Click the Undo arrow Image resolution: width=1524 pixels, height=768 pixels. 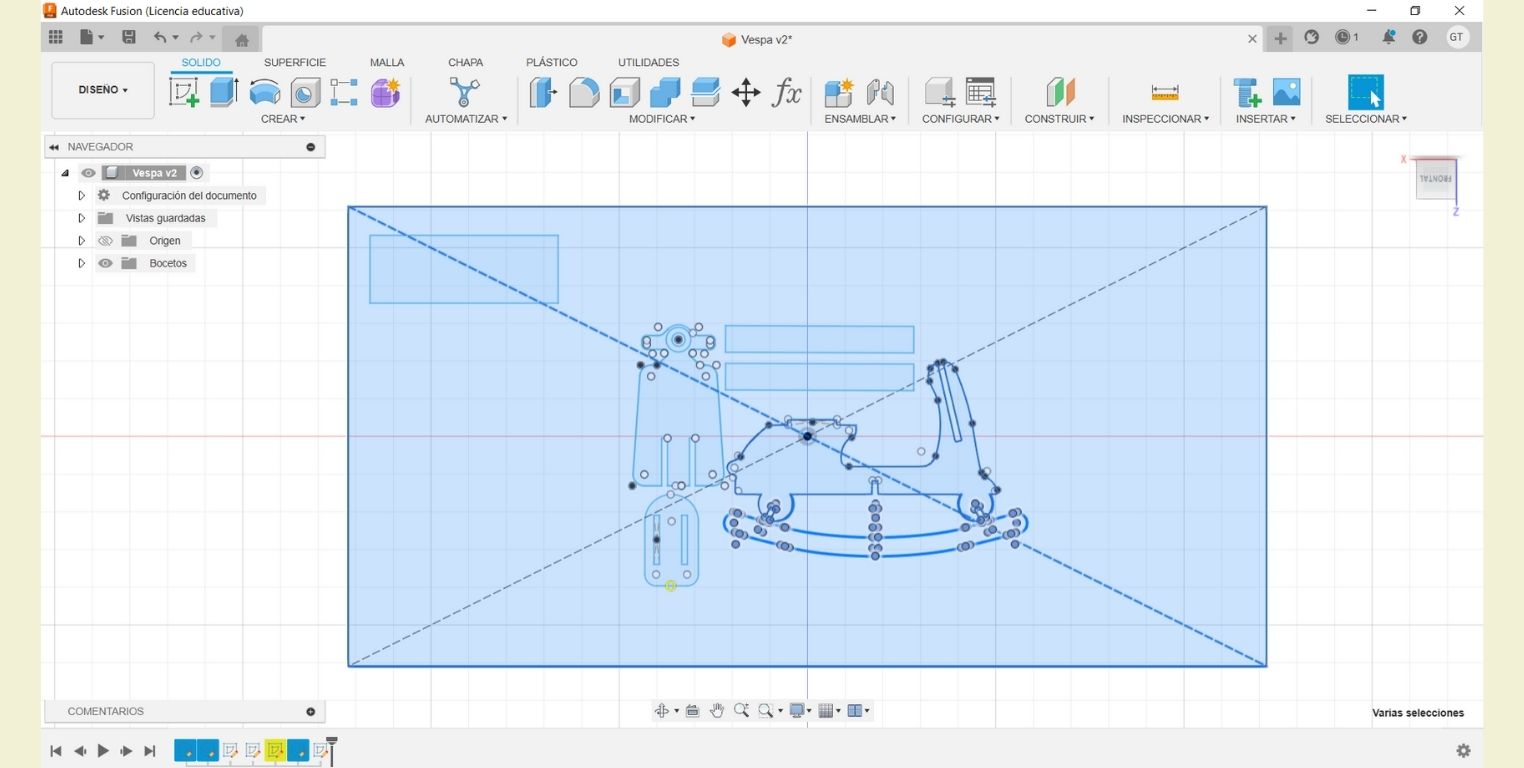click(x=160, y=38)
